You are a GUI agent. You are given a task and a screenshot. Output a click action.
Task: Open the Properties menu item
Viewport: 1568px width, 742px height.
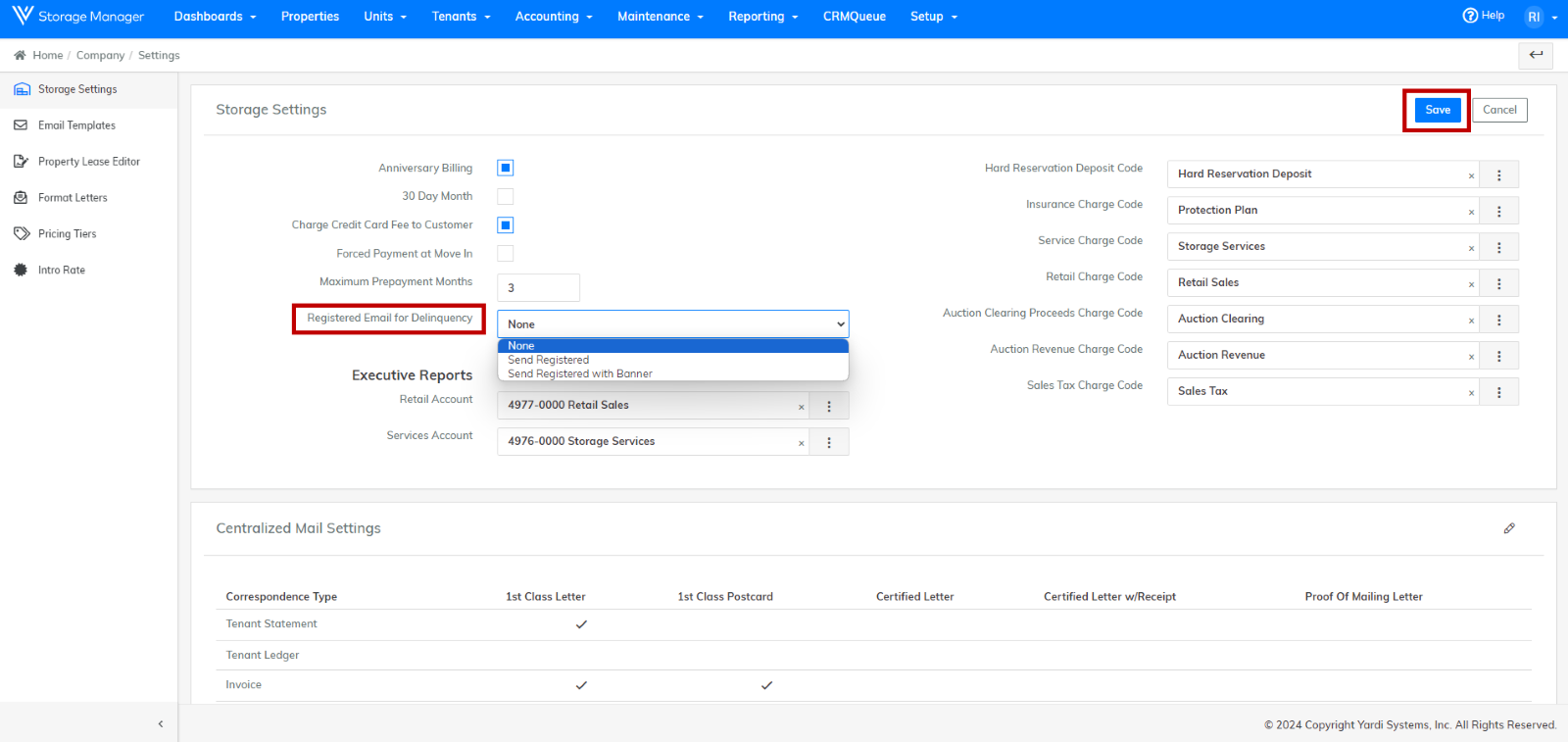pos(310,17)
